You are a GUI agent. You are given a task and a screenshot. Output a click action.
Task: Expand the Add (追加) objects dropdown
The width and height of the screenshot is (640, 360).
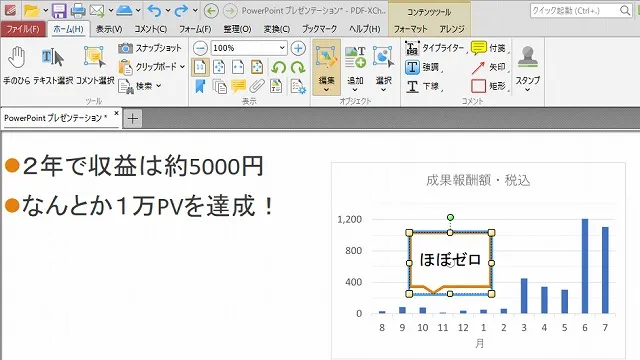[355, 90]
